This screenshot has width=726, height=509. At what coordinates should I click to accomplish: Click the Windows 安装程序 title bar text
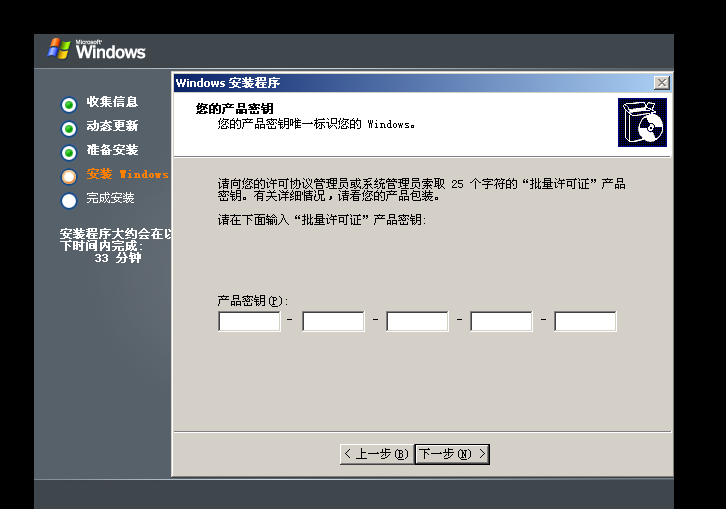coord(228,83)
